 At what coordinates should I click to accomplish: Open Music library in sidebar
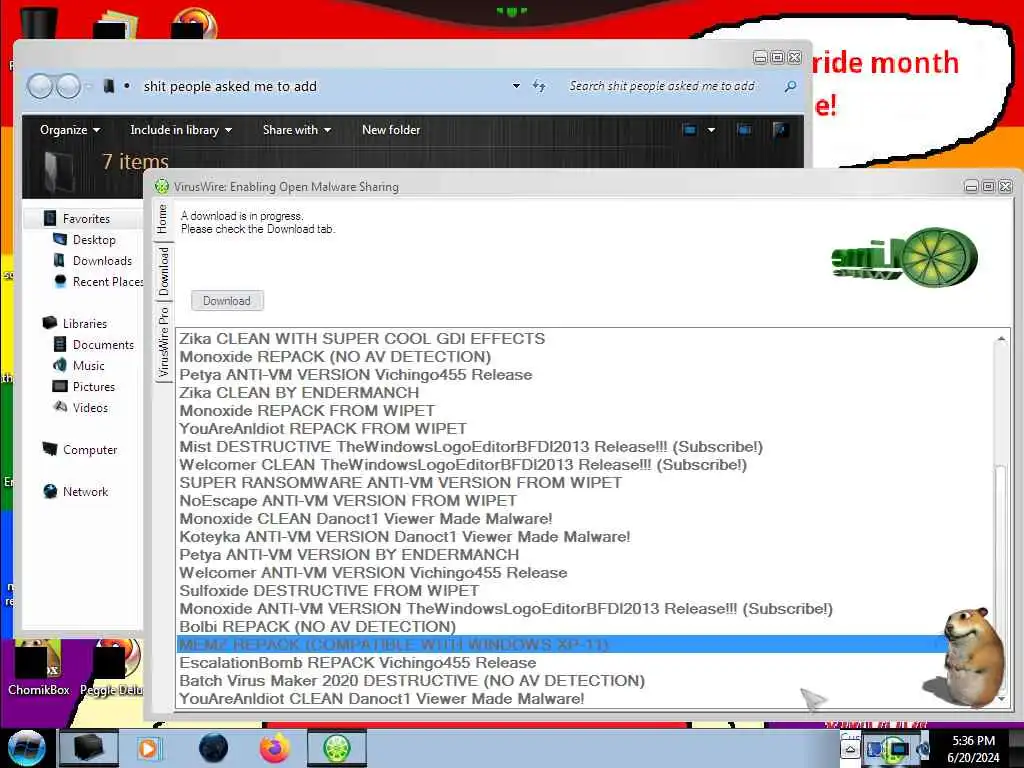click(x=89, y=366)
